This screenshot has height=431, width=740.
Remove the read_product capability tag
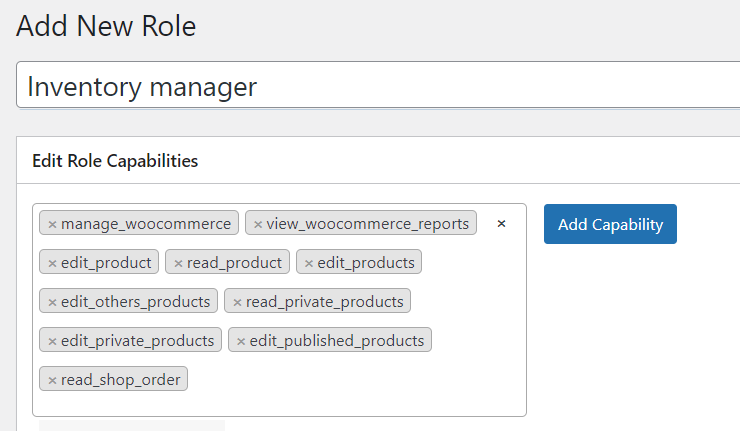178,263
